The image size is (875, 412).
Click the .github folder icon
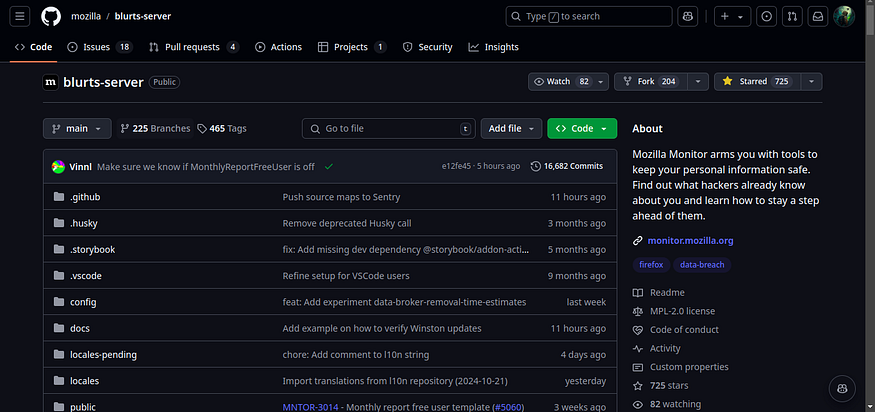tap(59, 197)
